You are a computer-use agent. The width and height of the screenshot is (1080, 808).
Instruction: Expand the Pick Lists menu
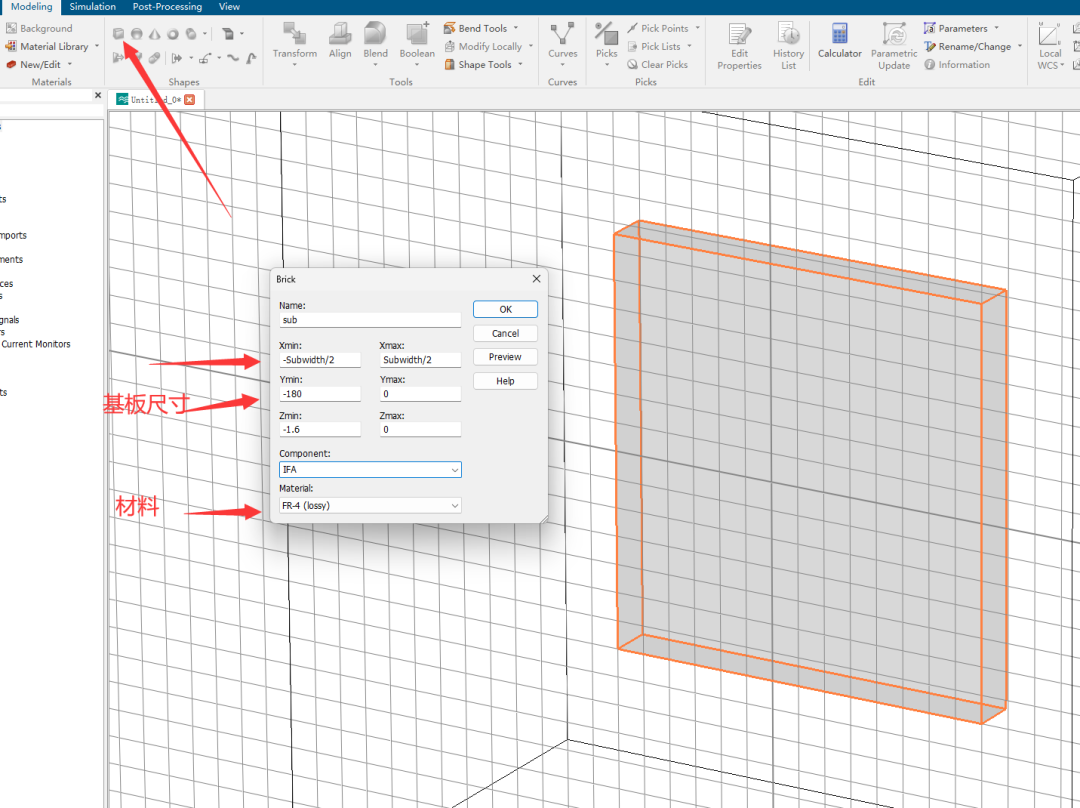tap(689, 46)
